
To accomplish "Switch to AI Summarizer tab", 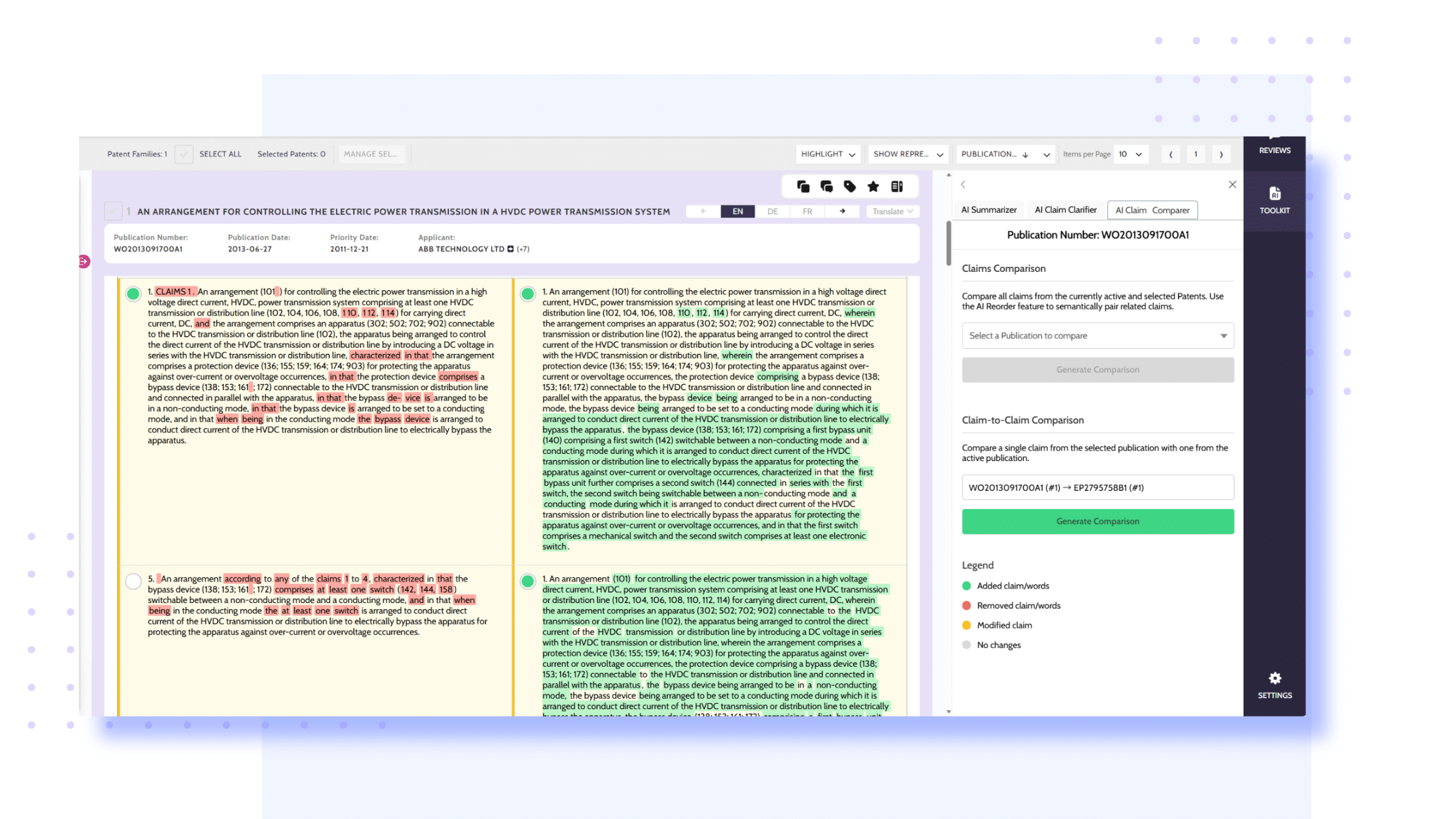I will pyautogui.click(x=988, y=210).
